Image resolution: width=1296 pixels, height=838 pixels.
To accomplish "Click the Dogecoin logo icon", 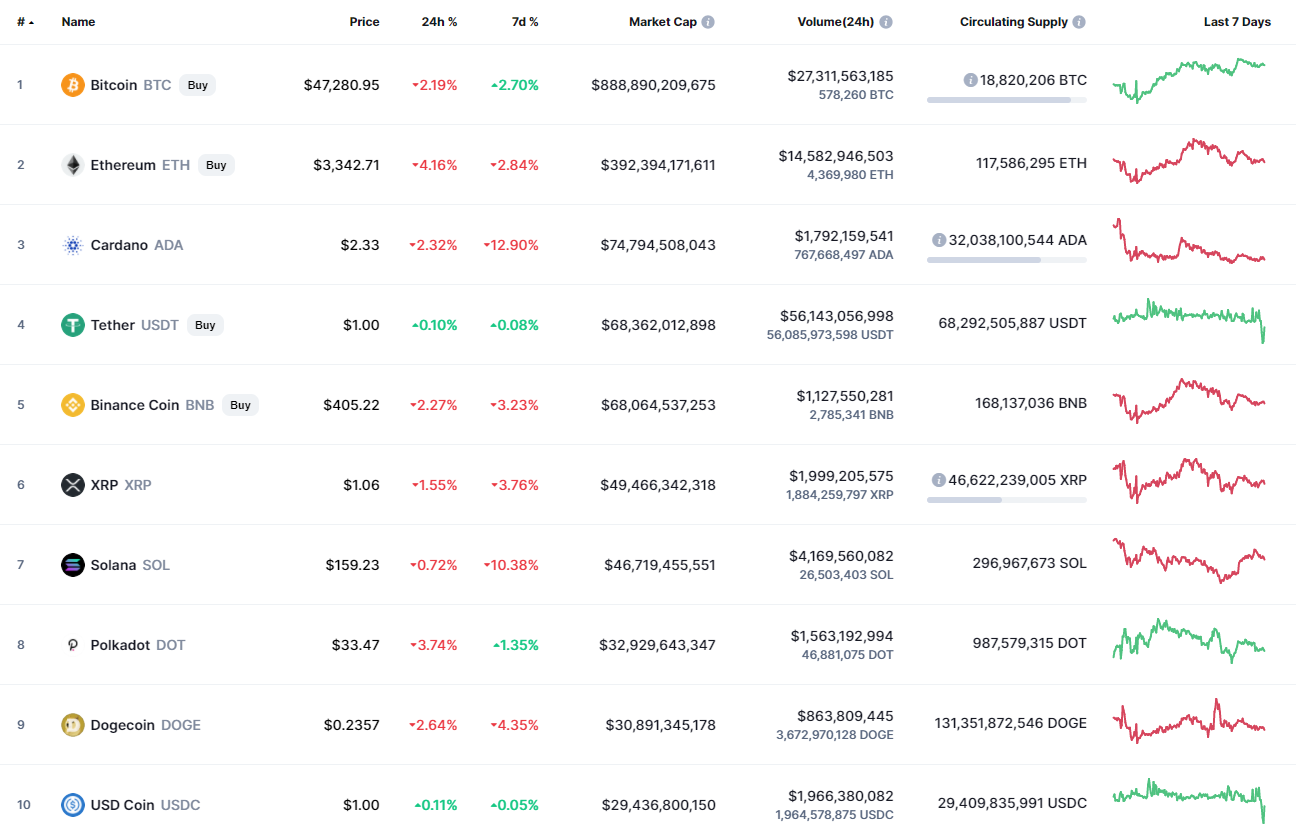I will point(73,725).
